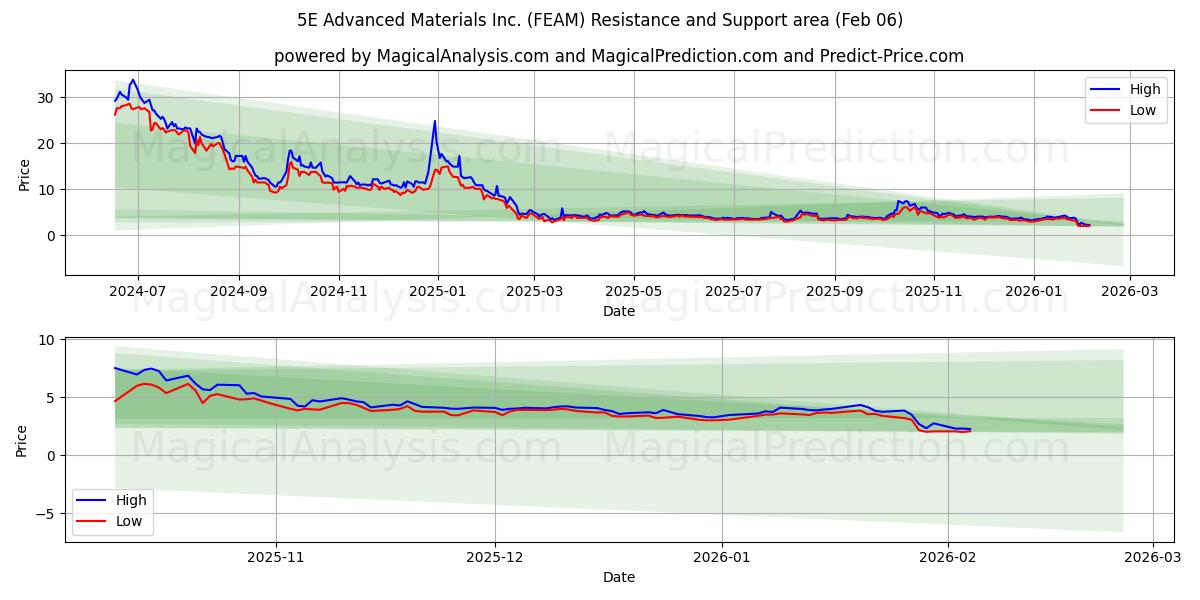Click the upper chart '2026-03' tick label
1200x600 pixels.
point(1130,291)
